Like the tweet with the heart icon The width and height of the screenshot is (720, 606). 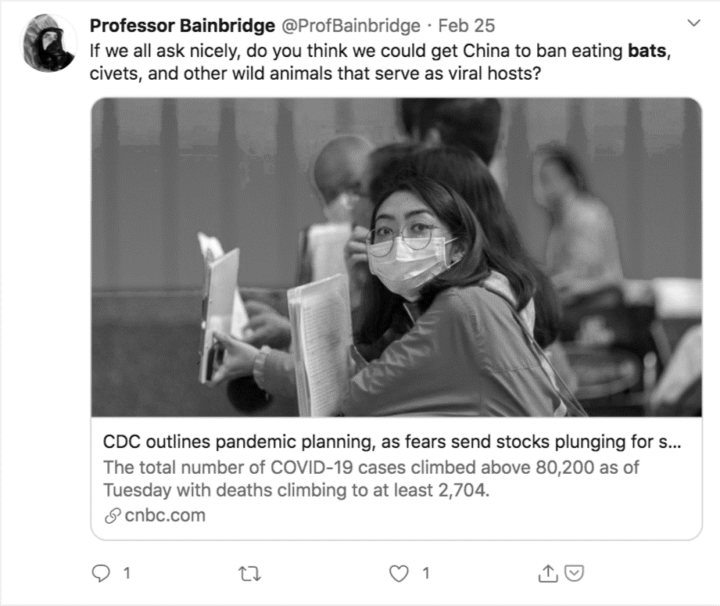399,573
